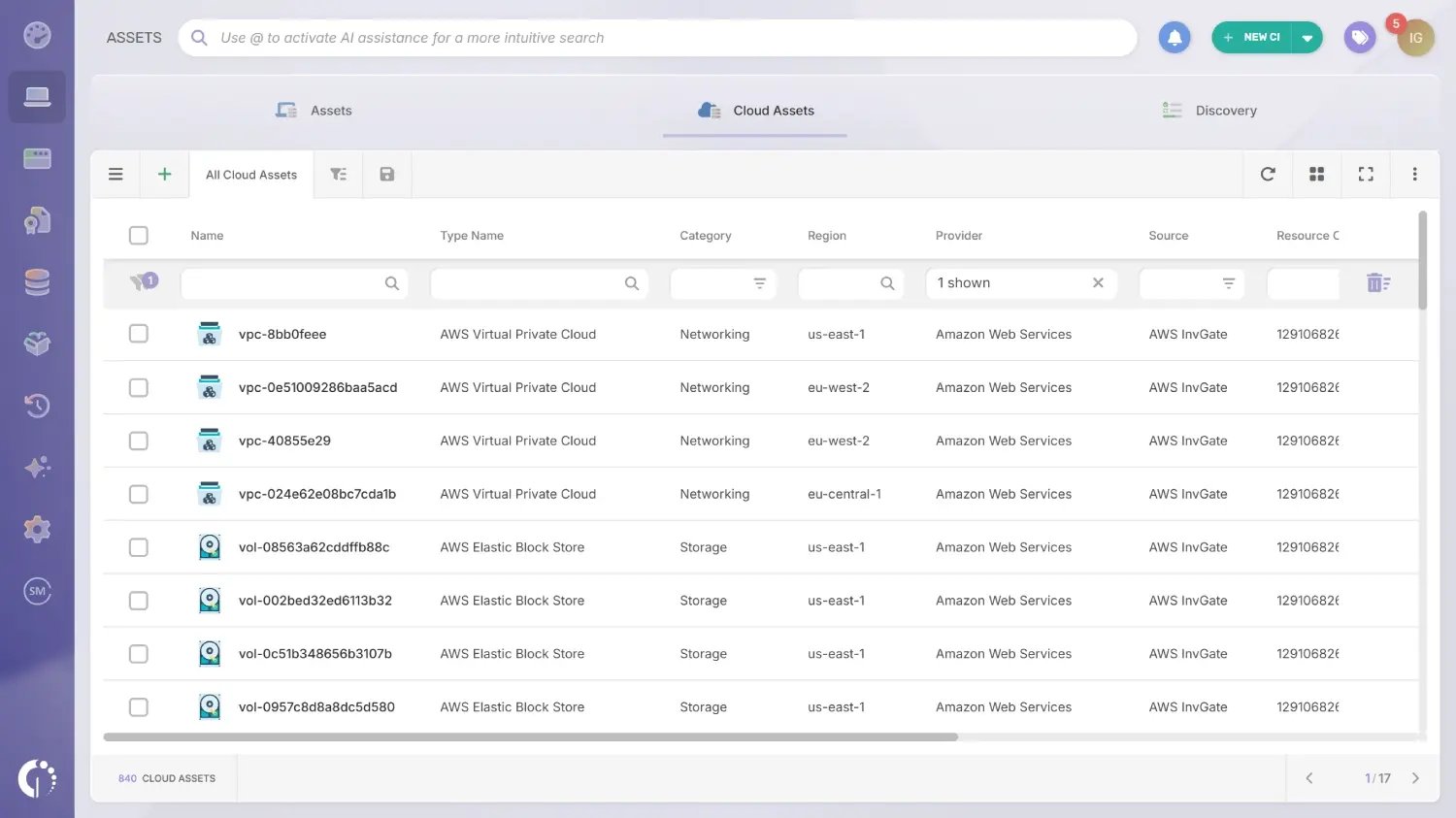Open the notifications bell
The height and width of the screenshot is (818, 1456).
pyautogui.click(x=1175, y=36)
